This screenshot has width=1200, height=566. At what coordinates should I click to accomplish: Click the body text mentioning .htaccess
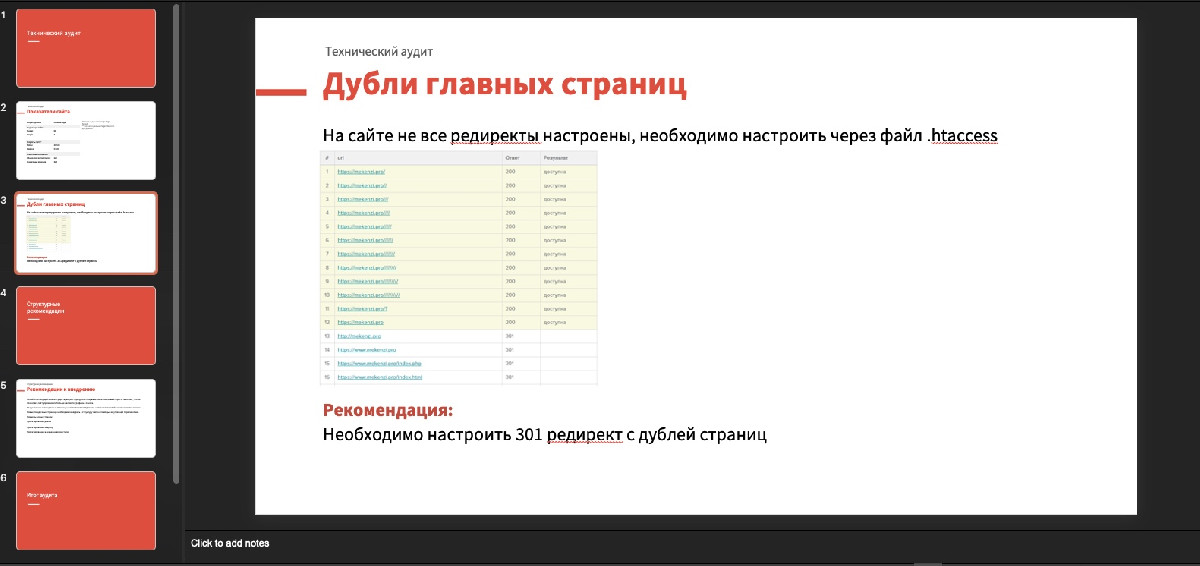pos(660,136)
